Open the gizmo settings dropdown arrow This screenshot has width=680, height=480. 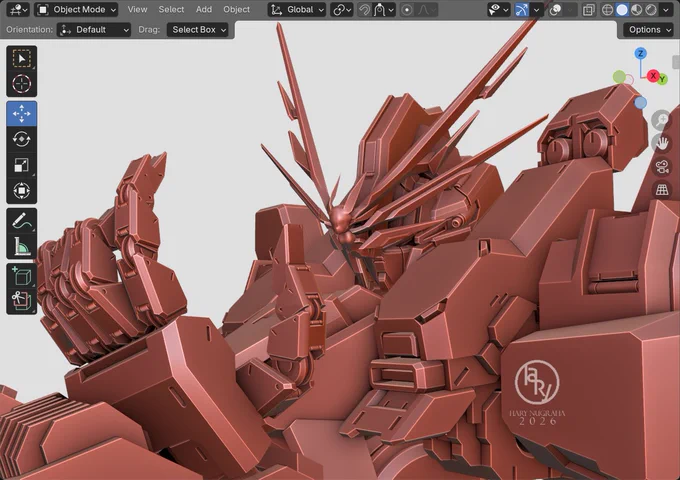coord(537,10)
